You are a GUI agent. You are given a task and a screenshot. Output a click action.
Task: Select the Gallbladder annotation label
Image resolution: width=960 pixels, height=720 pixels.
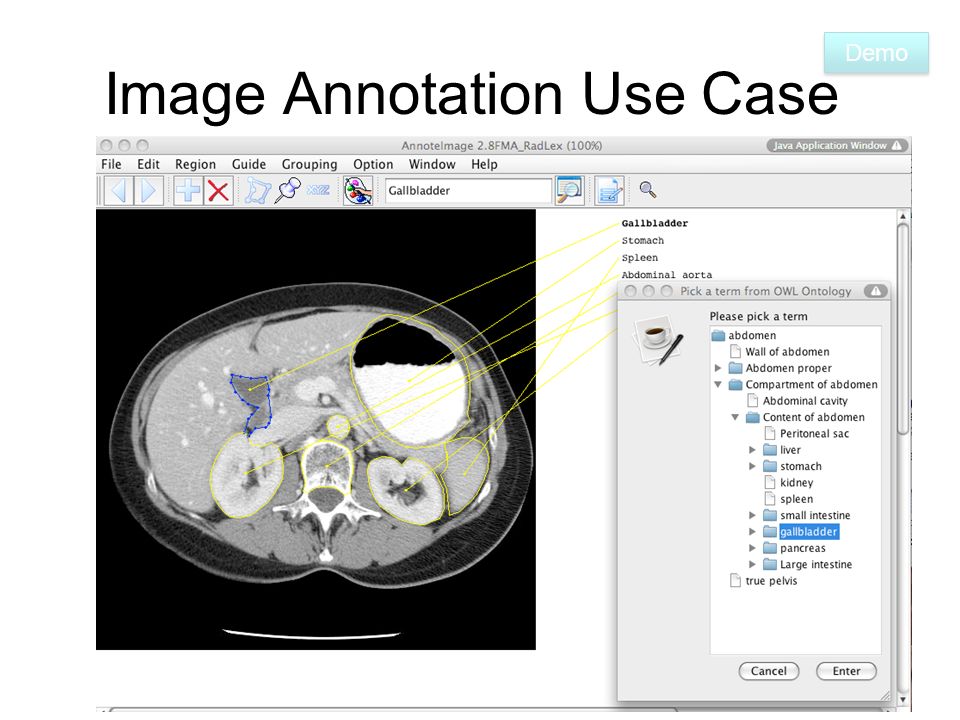(654, 223)
